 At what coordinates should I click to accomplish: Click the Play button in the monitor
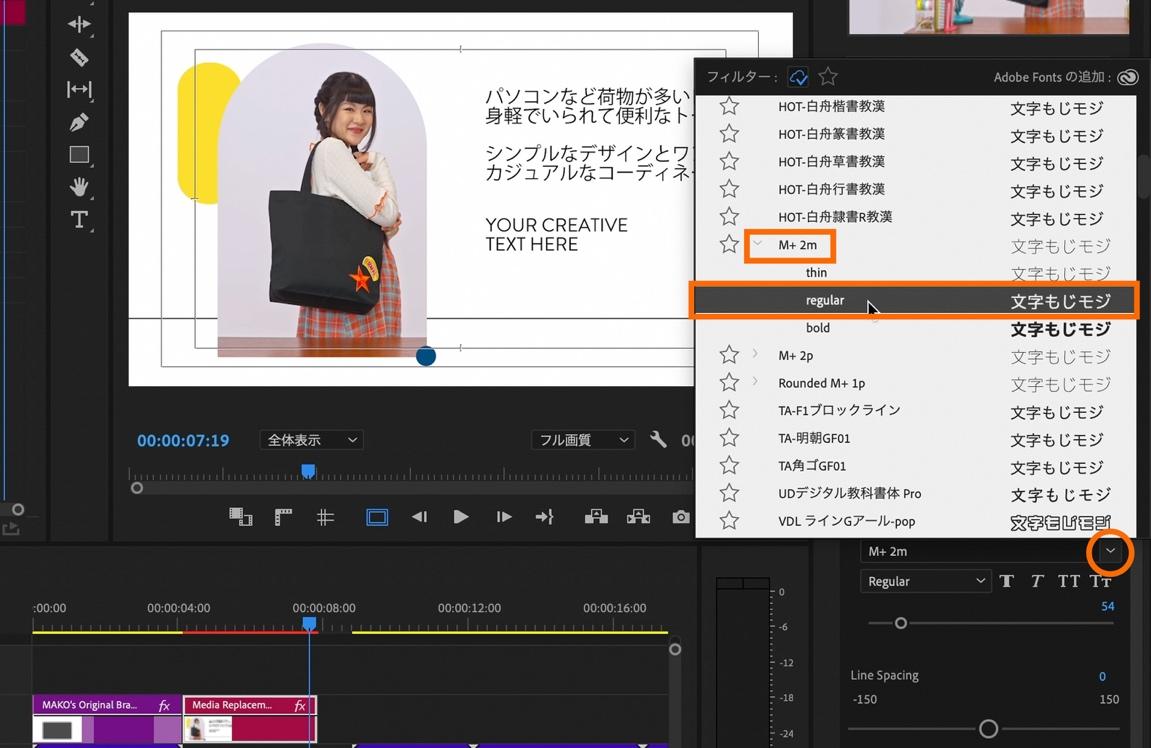pos(461,517)
